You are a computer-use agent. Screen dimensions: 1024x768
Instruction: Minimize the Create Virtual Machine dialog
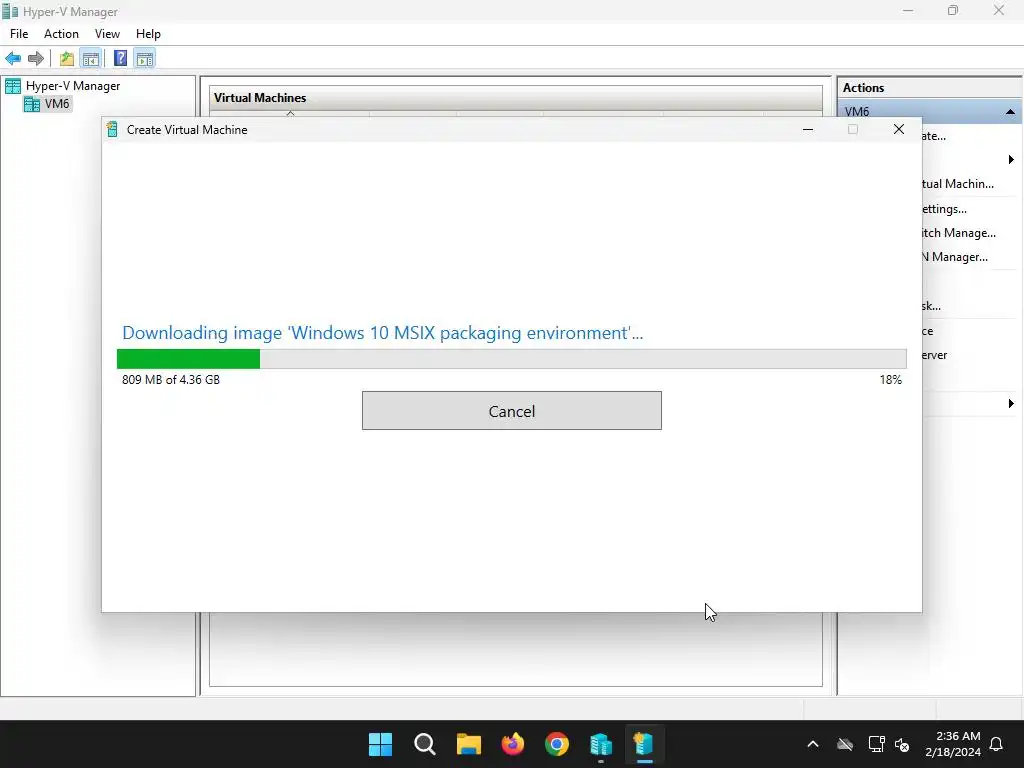(808, 129)
